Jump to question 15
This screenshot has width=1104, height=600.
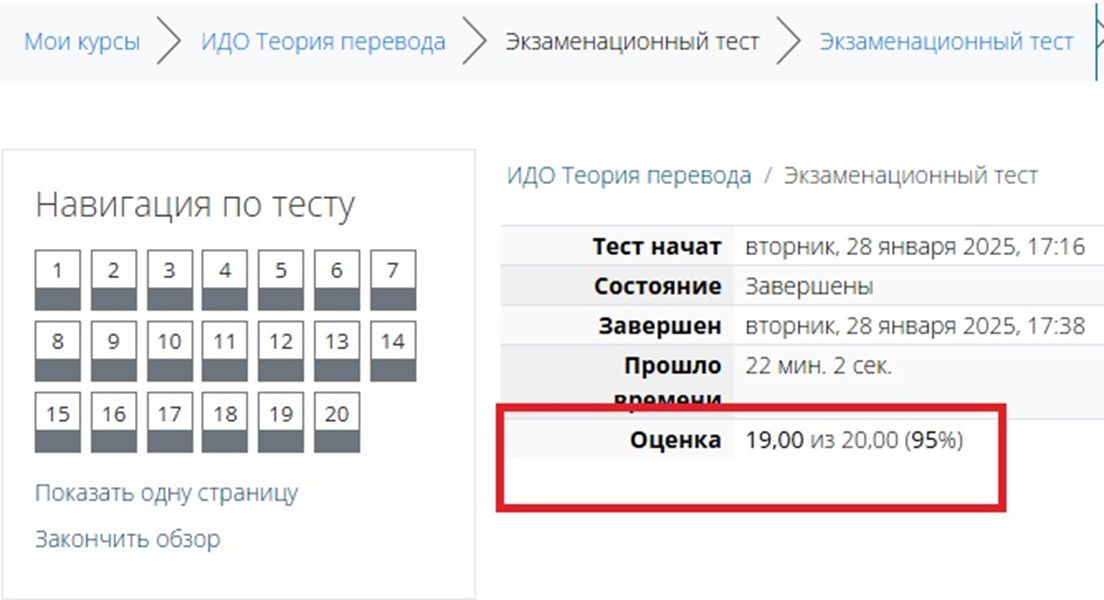(x=58, y=423)
